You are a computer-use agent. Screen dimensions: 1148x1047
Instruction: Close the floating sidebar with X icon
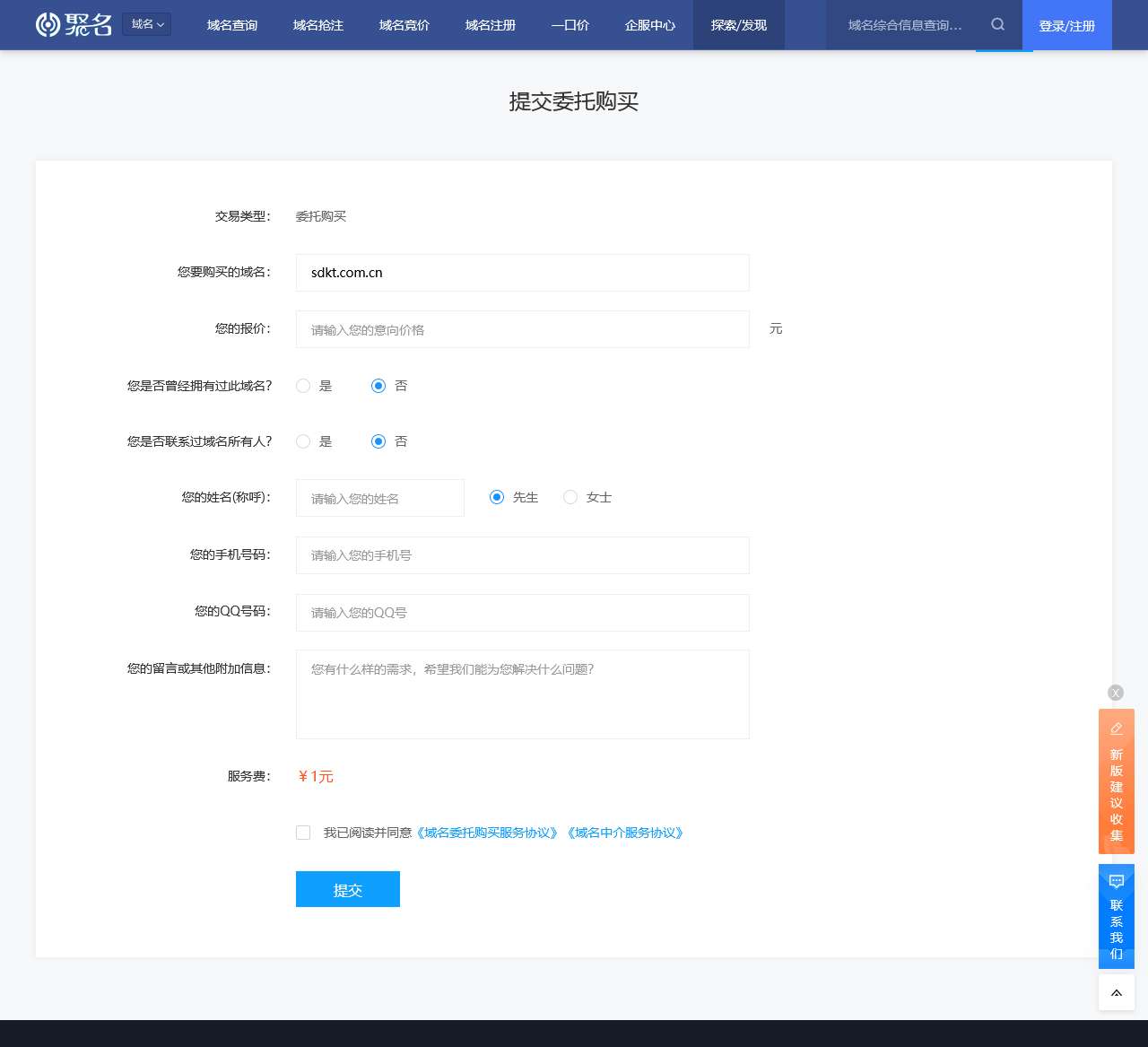point(1116,693)
